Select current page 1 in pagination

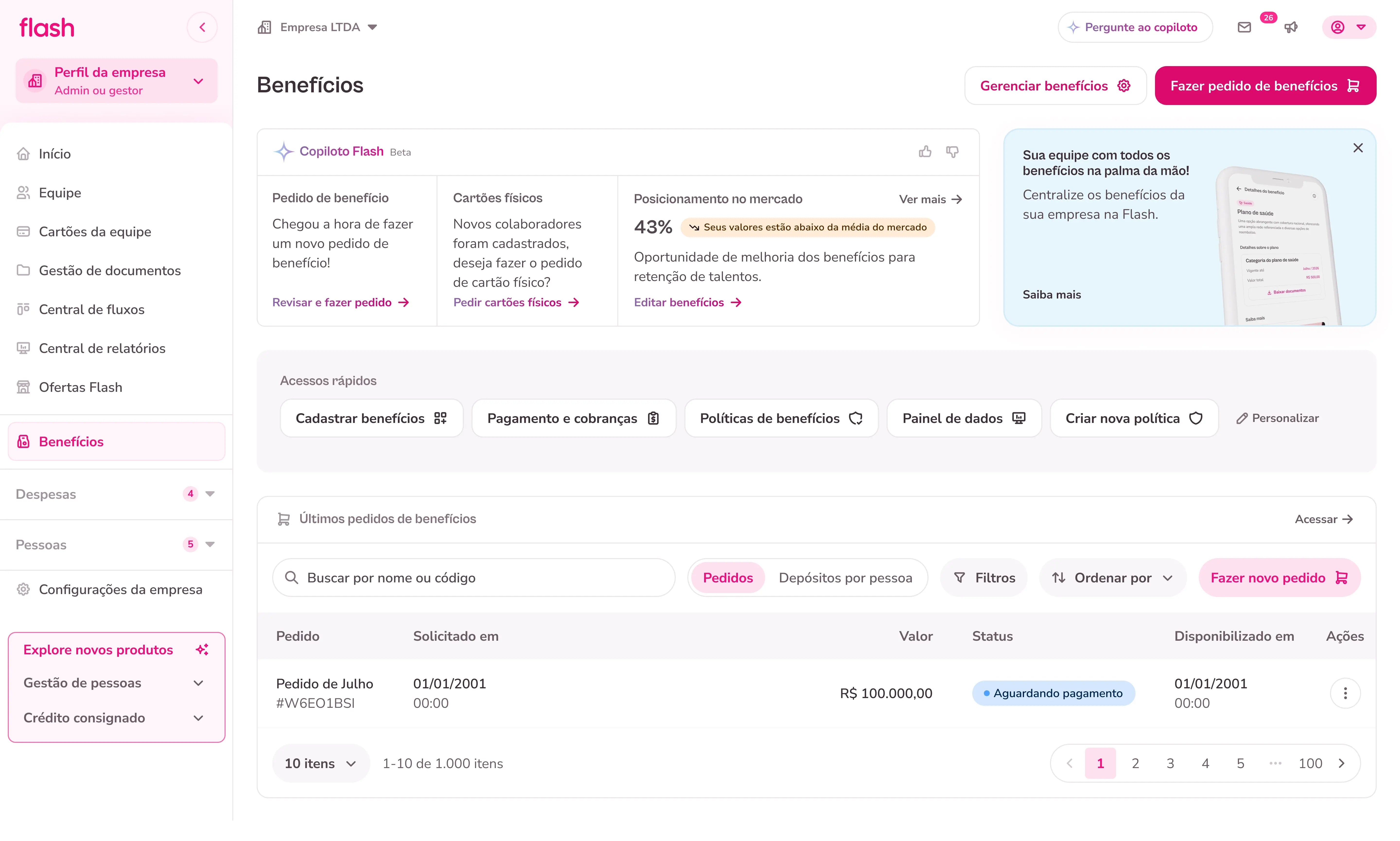(1100, 763)
